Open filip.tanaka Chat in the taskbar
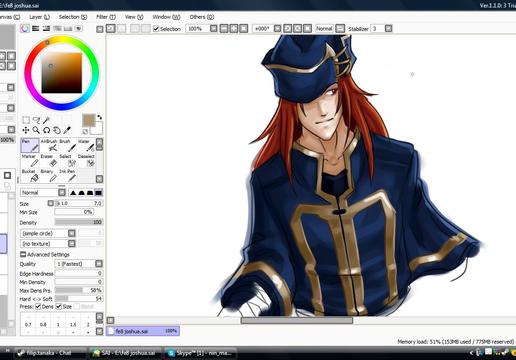This screenshot has width=516, height=360. (x=49, y=353)
